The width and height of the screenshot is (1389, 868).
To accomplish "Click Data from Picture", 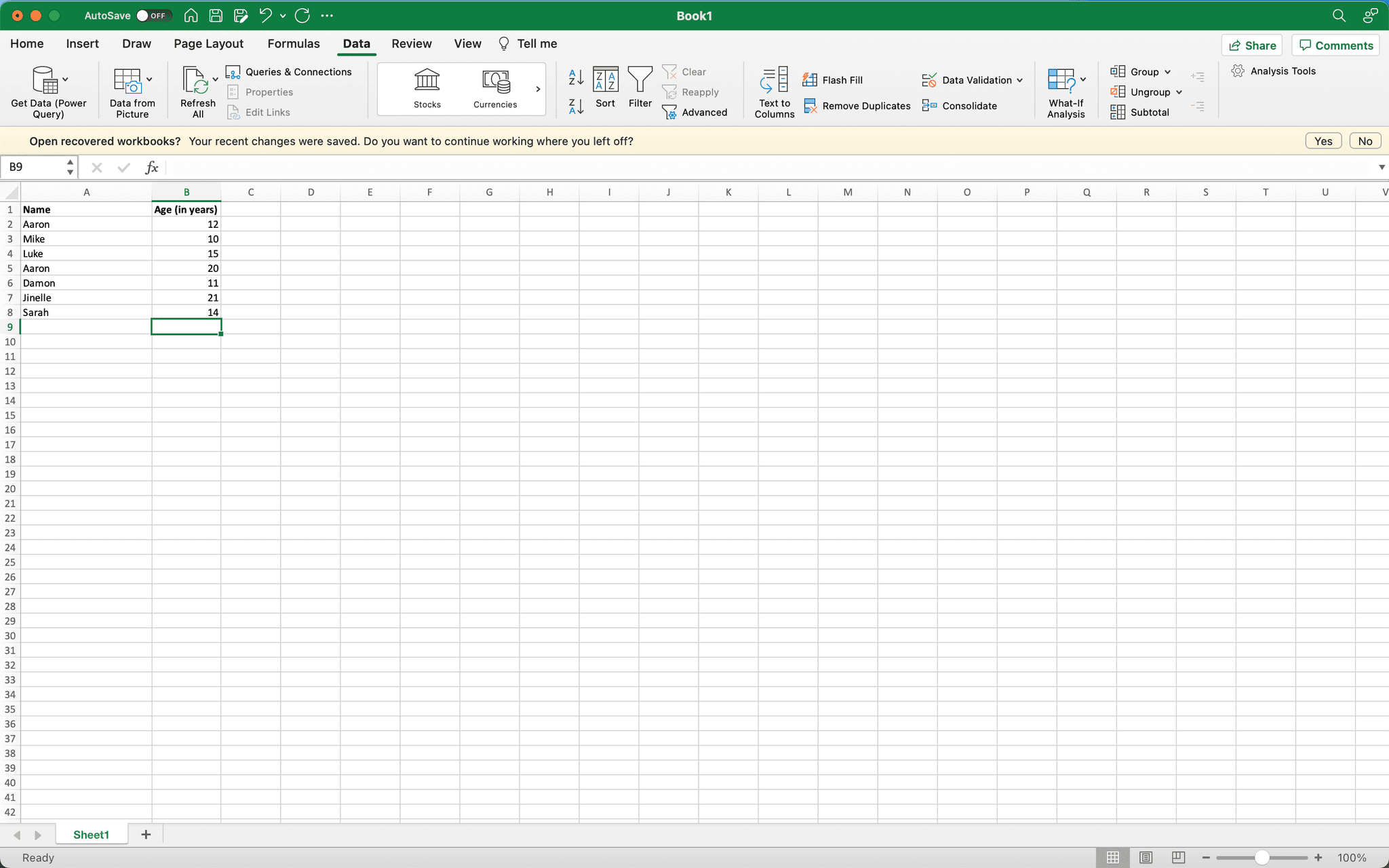I will coord(132,88).
